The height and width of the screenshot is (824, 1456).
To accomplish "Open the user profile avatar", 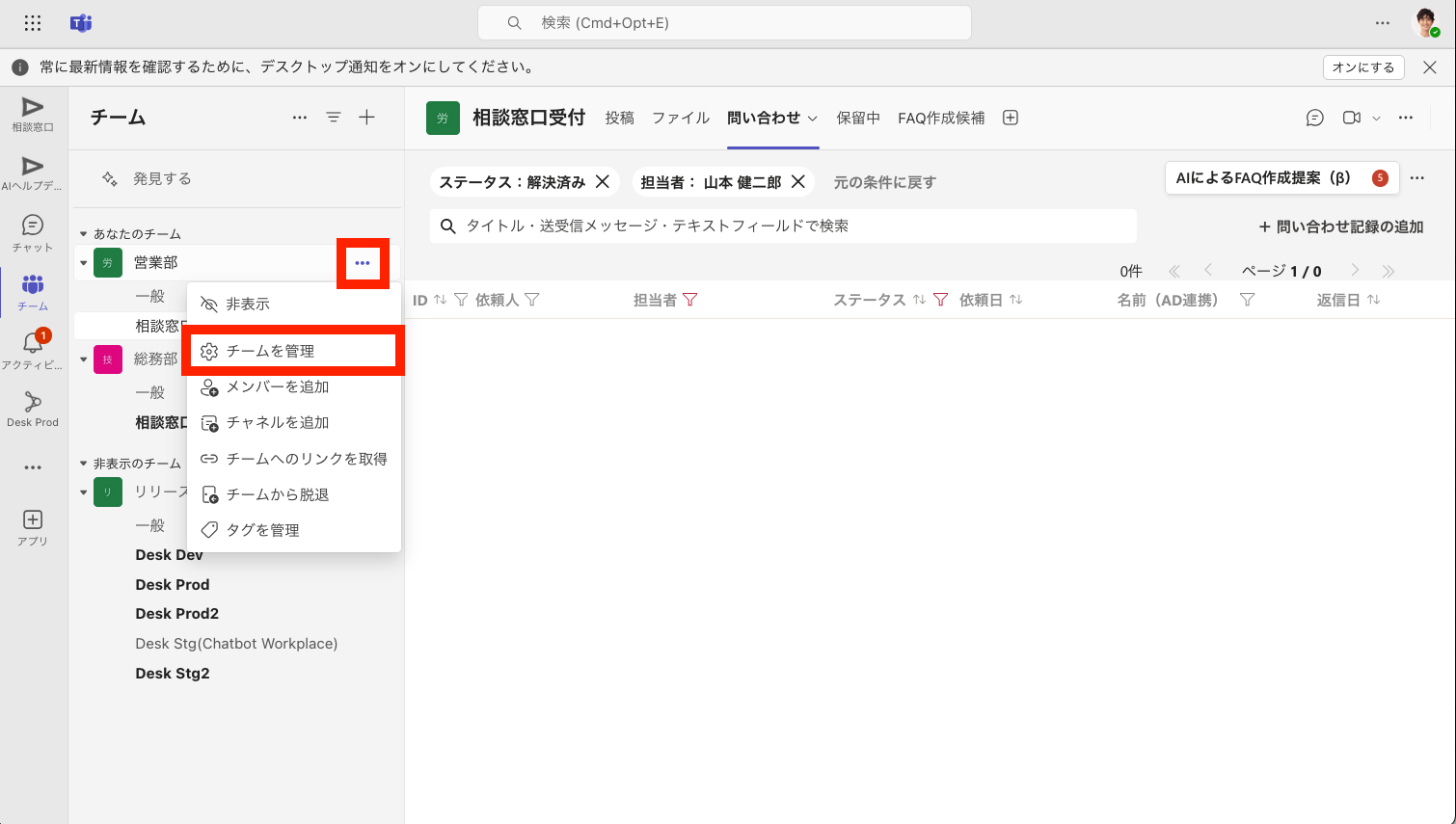I will click(x=1426, y=23).
